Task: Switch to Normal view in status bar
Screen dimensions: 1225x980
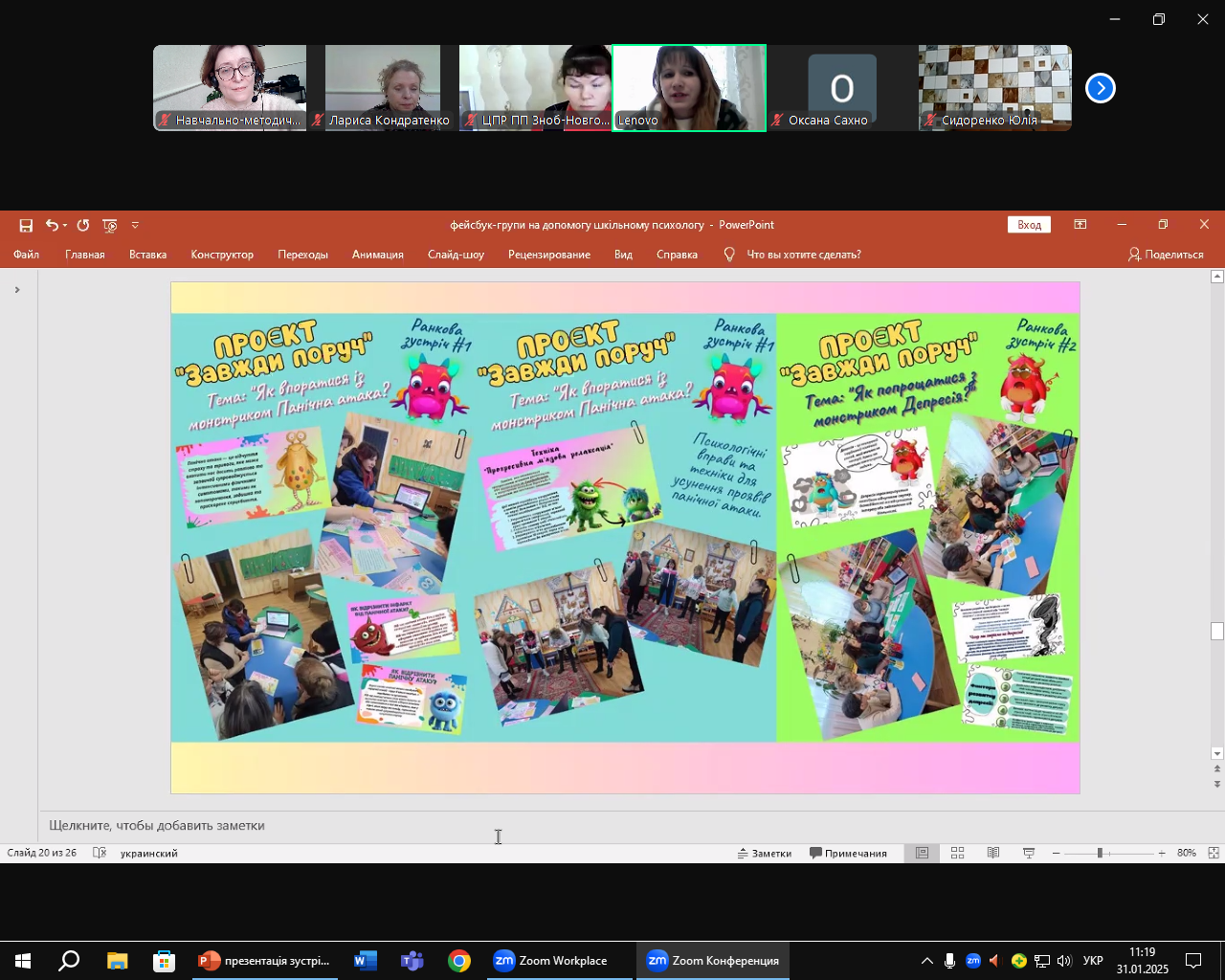Action: [x=922, y=854]
